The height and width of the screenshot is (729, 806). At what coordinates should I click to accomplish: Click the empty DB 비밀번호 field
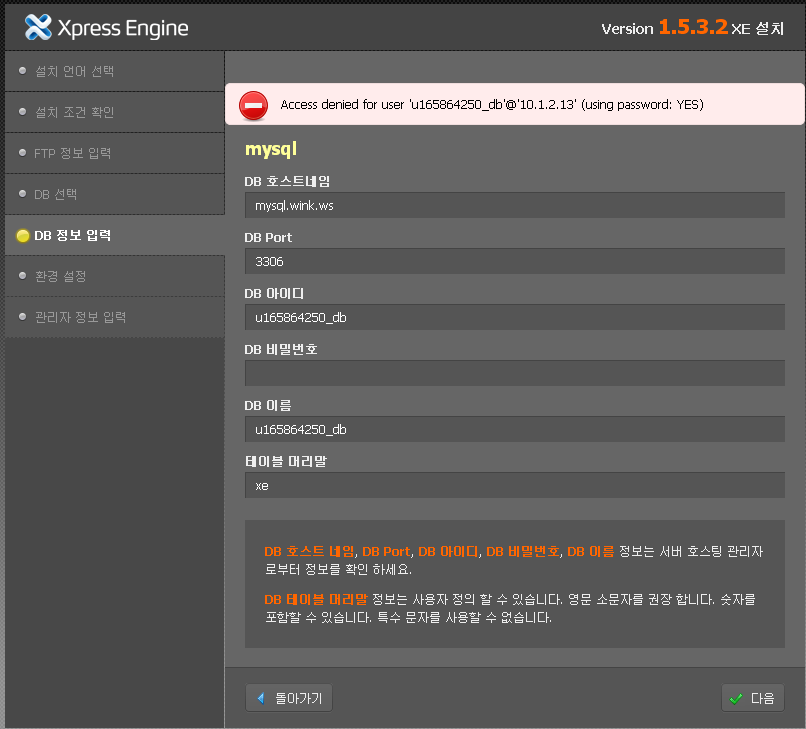(x=515, y=373)
